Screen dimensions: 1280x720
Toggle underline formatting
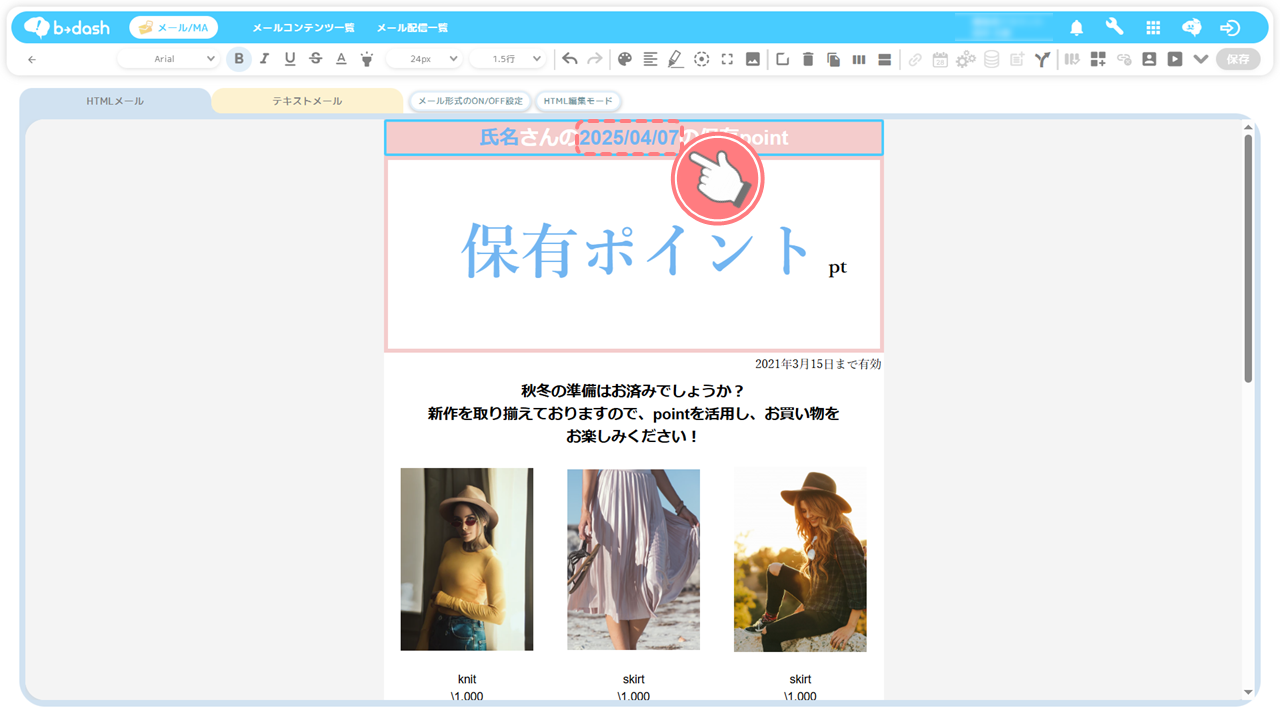(x=290, y=59)
